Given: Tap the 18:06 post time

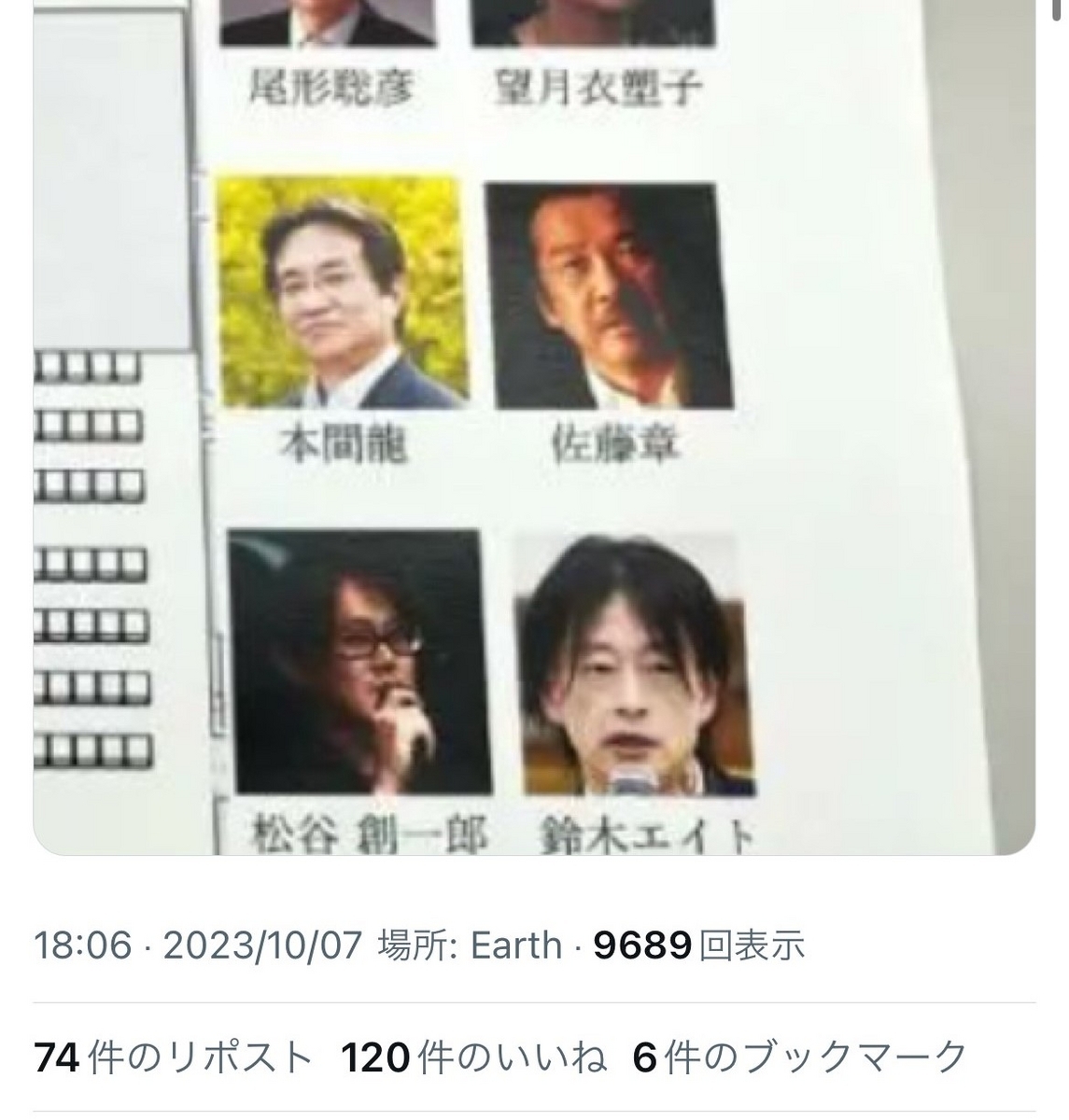Looking at the screenshot, I should pyautogui.click(x=83, y=946).
